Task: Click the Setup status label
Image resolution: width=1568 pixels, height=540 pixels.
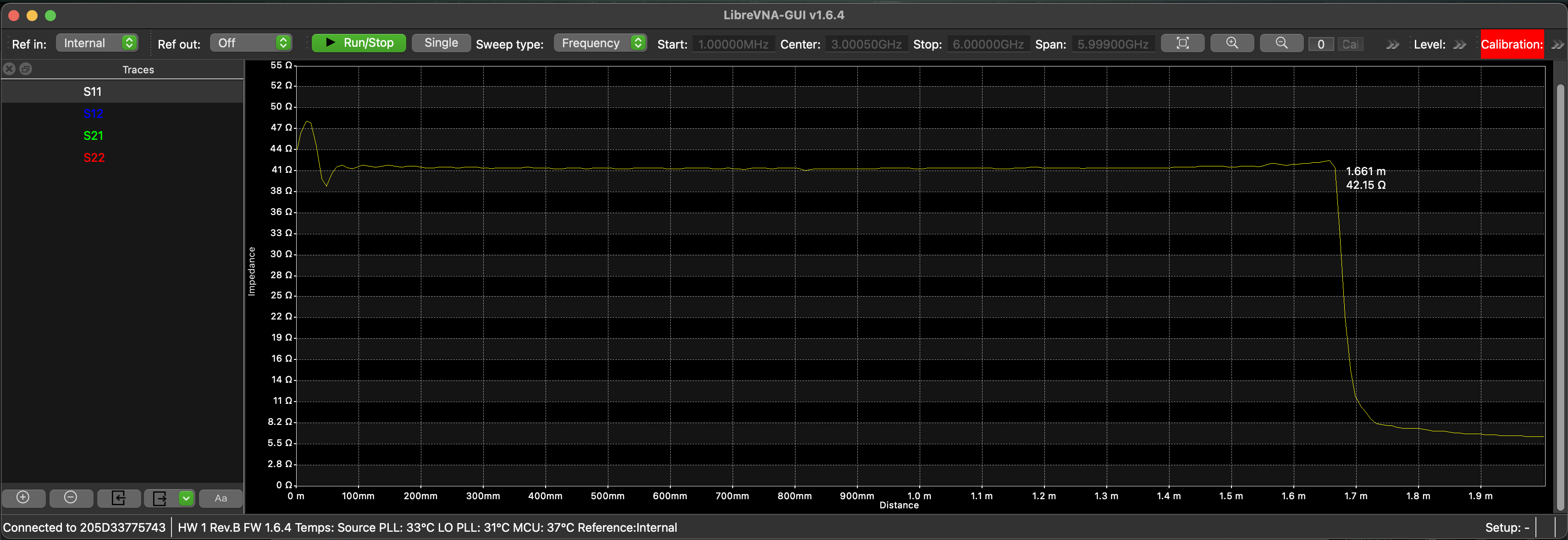Action: point(1507,527)
